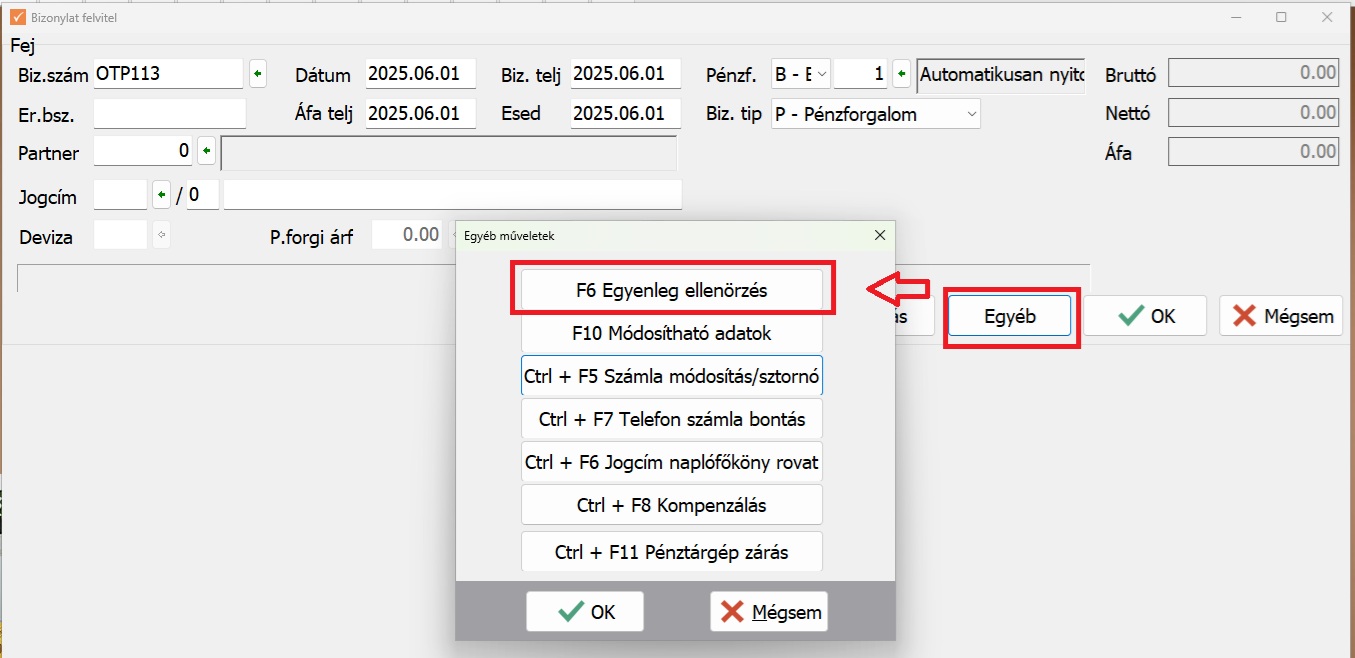The width and height of the screenshot is (1355, 658).
Task: Focus the Dátum date field
Action: click(420, 74)
